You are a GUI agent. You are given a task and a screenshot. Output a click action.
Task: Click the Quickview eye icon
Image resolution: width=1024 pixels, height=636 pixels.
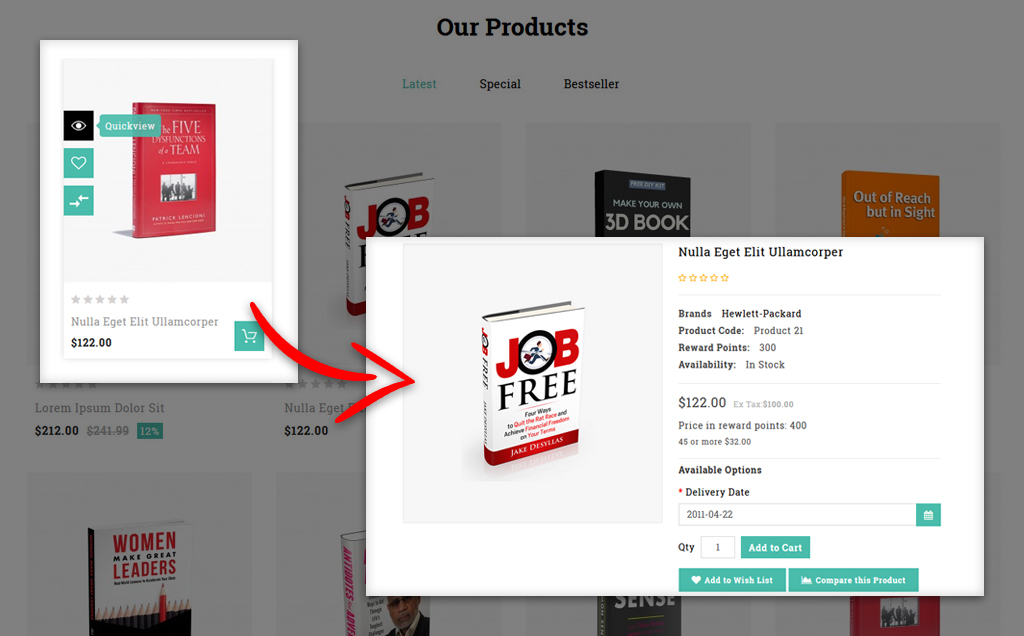78,125
